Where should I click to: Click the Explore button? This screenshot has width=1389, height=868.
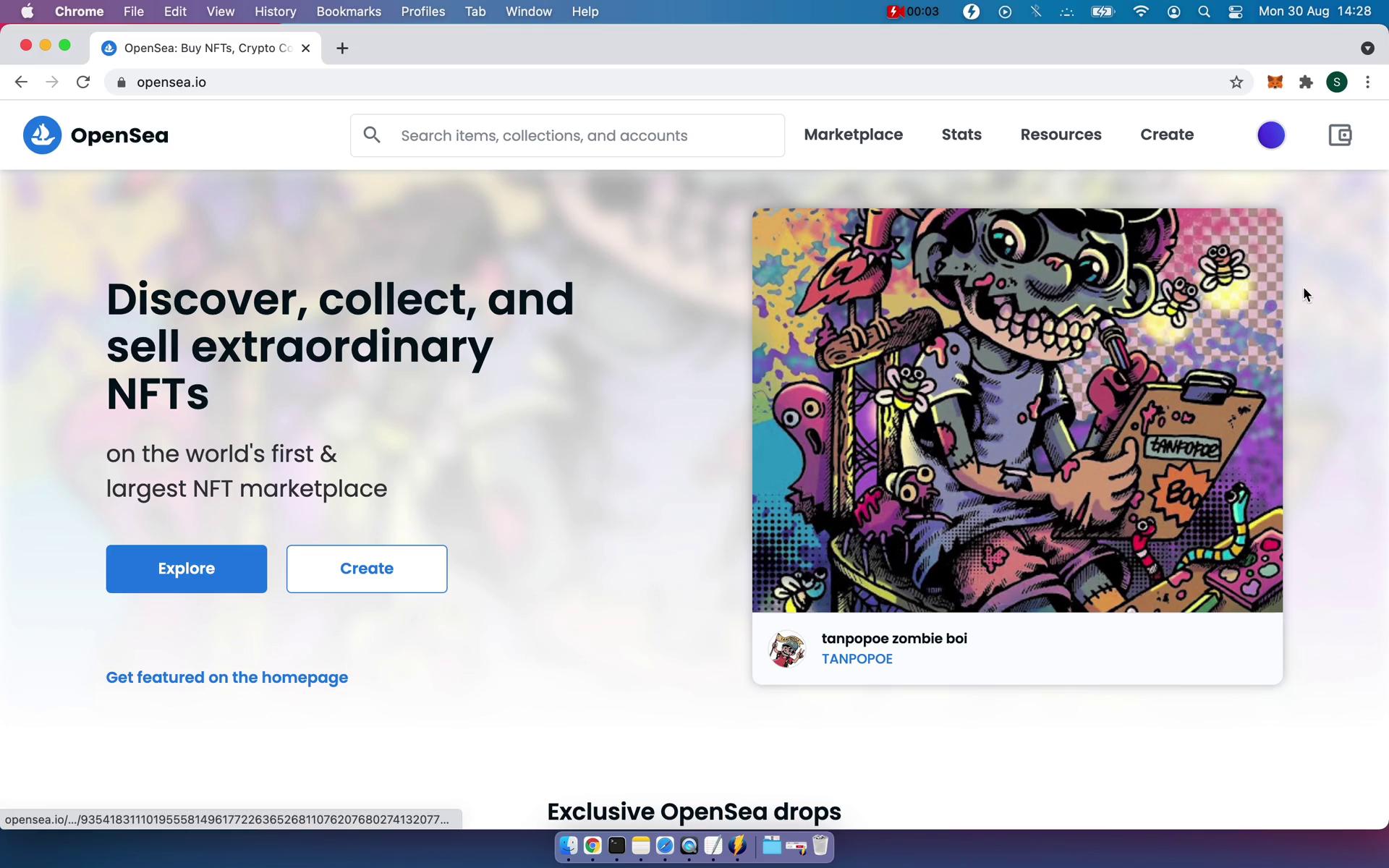186,568
